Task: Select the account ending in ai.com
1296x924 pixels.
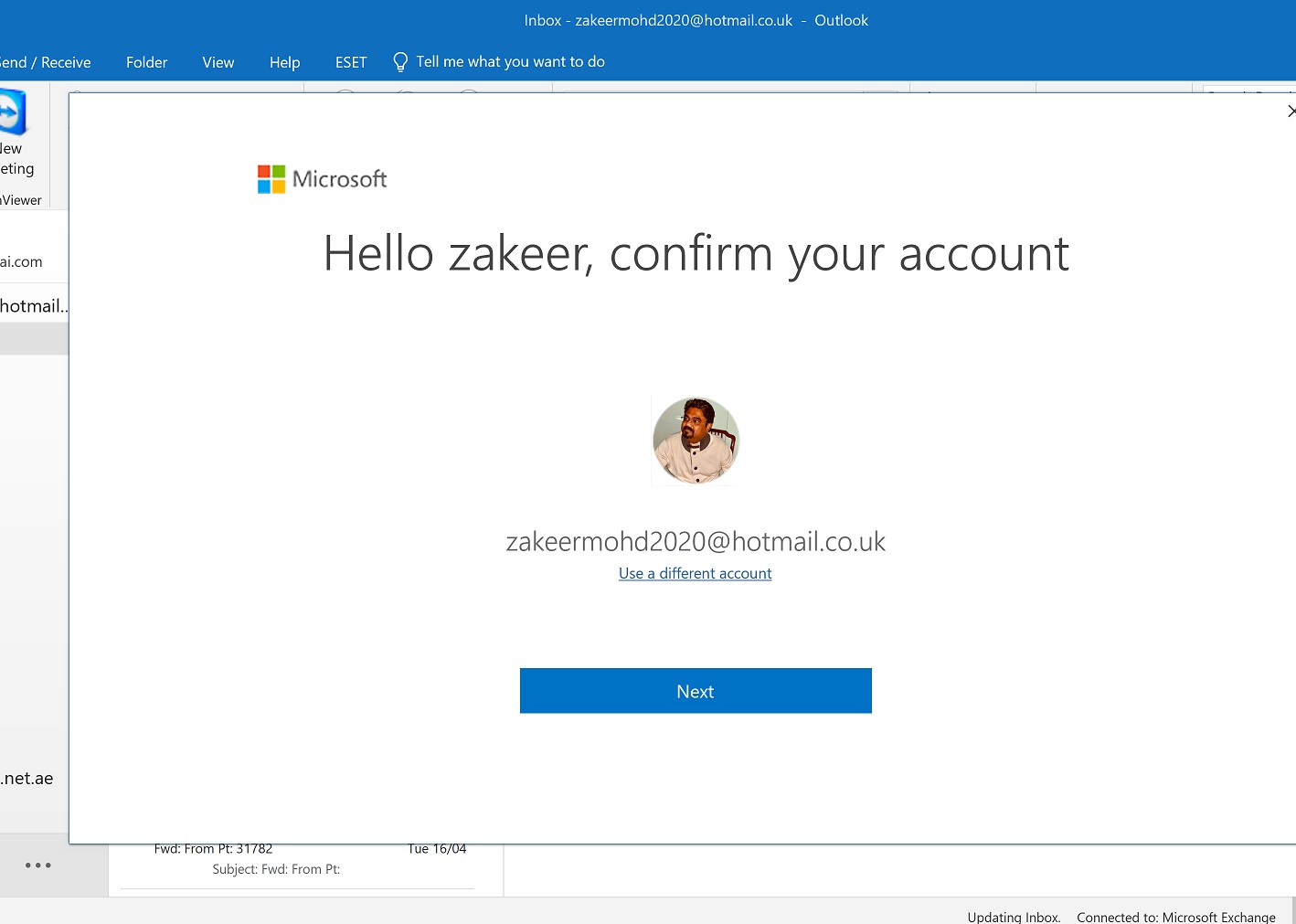Action: click(21, 262)
